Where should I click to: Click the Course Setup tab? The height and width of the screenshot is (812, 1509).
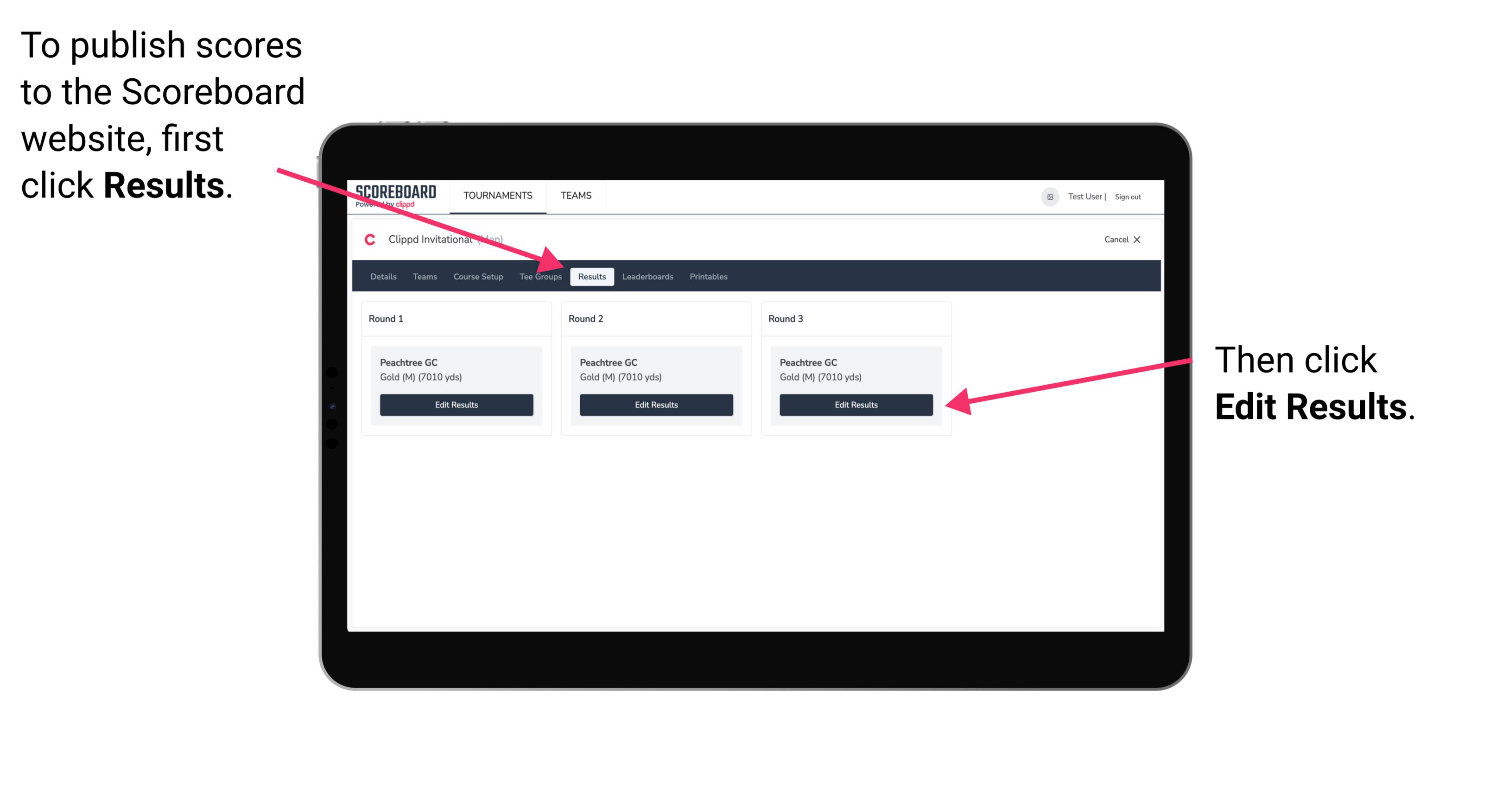[477, 277]
